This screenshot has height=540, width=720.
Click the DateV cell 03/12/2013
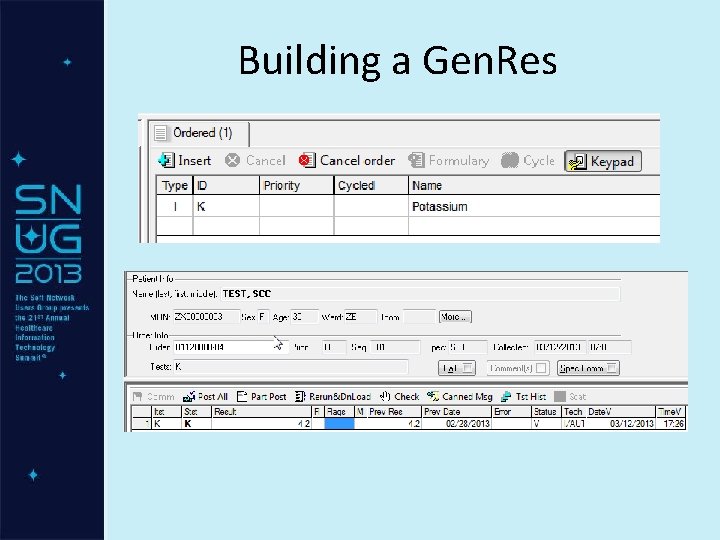(x=621, y=423)
